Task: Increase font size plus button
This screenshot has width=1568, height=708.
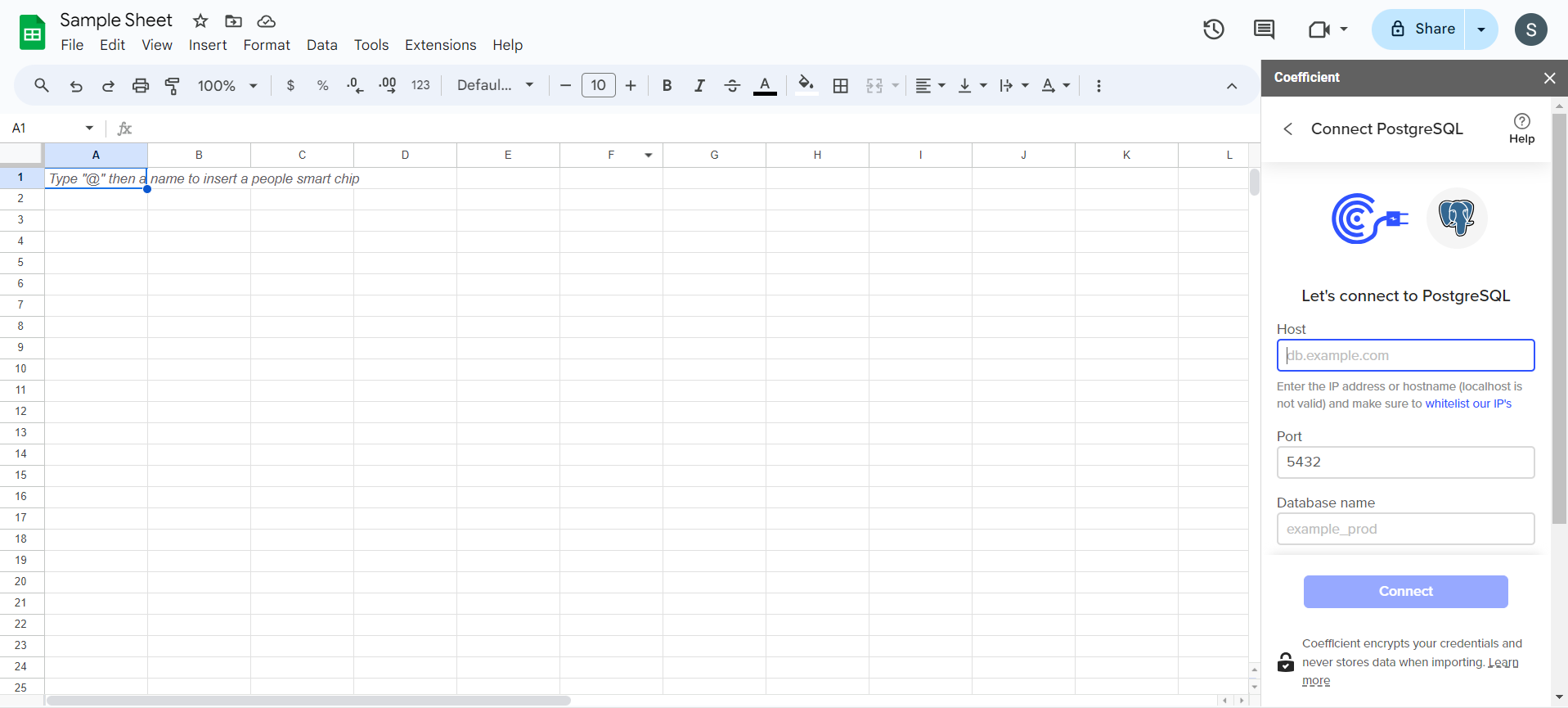Action: (631, 86)
